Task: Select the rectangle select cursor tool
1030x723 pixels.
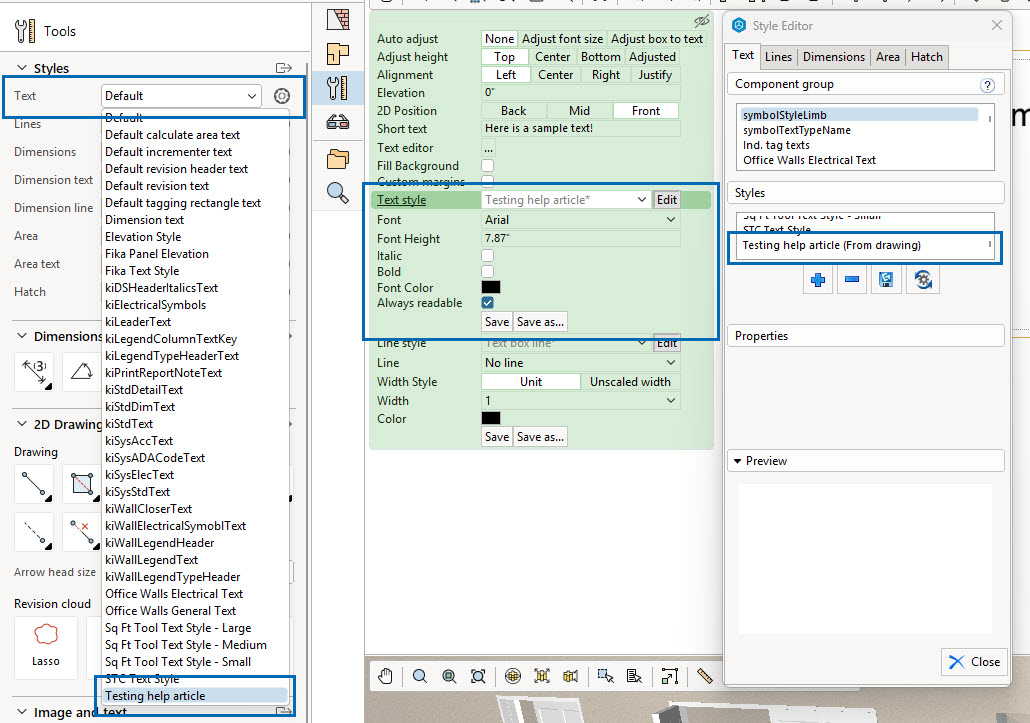Action: 606,676
